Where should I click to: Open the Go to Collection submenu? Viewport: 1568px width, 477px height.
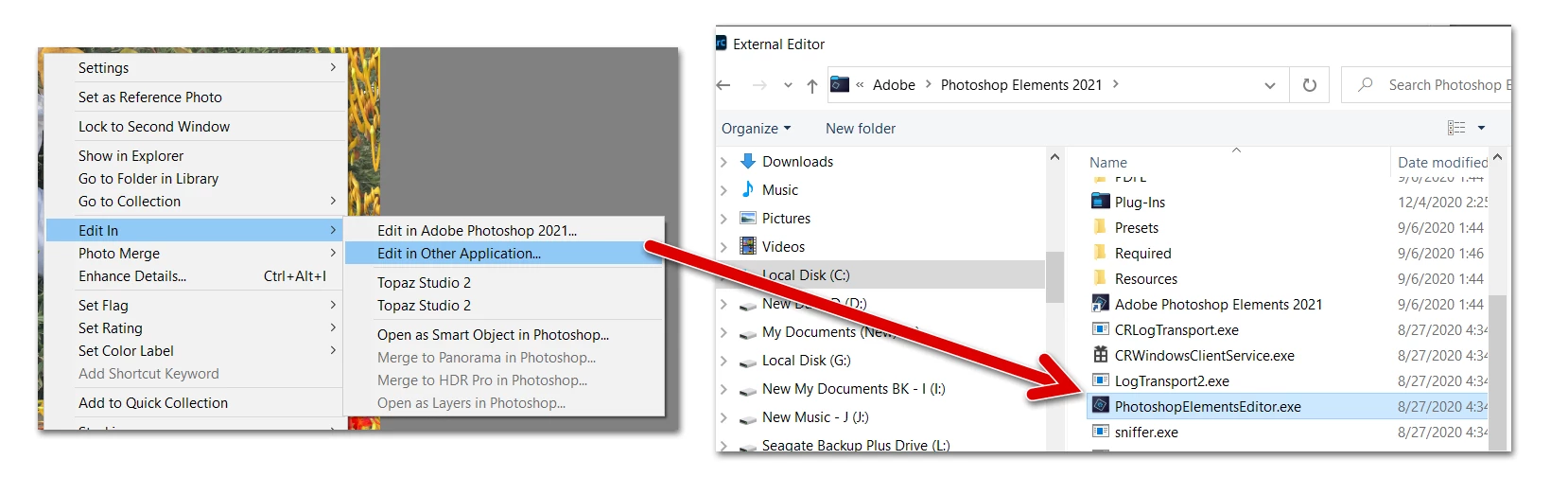[x=196, y=202]
